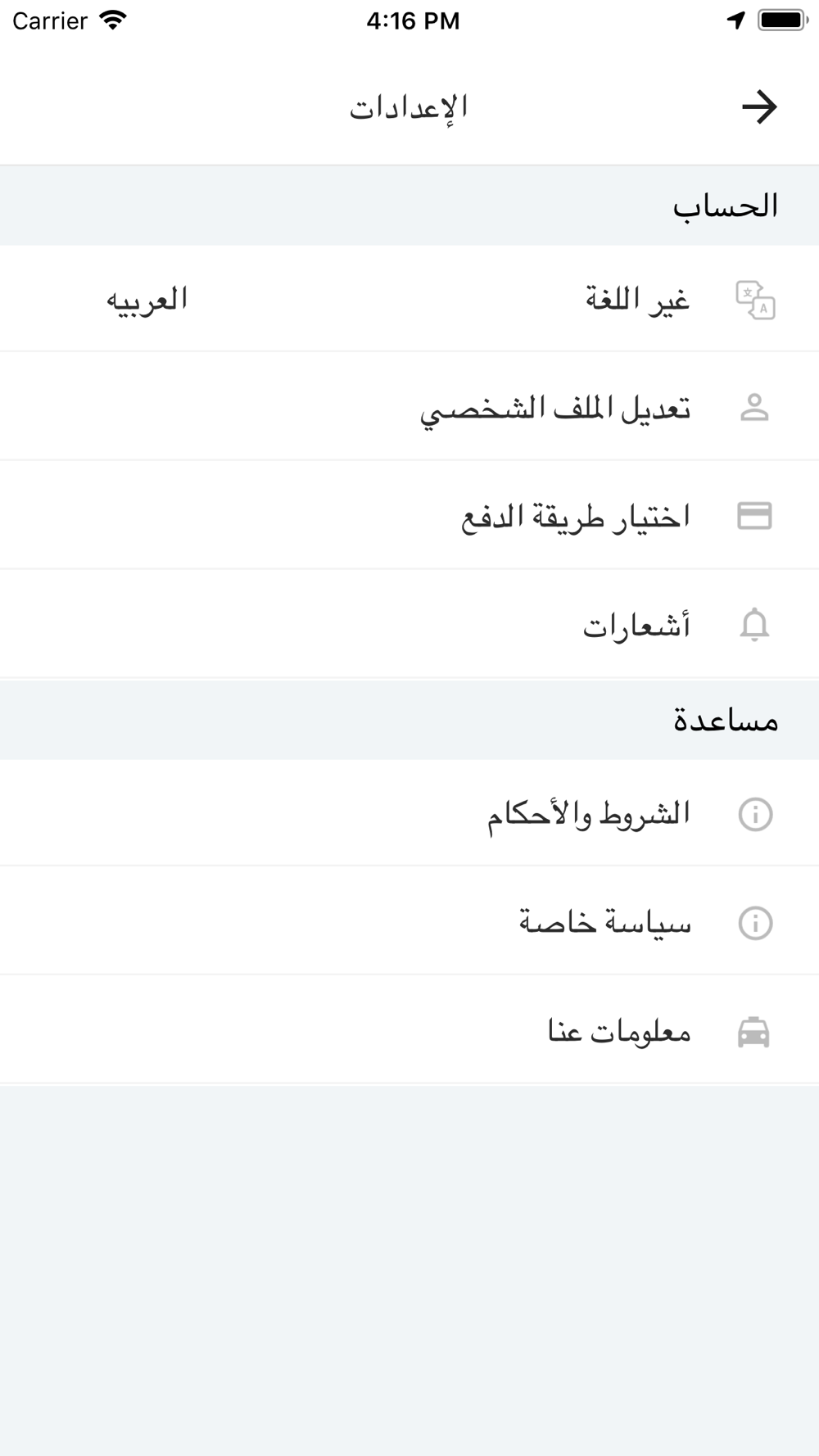The width and height of the screenshot is (819, 1456).
Task: Open the غير اللغة language setting
Action: 409,299
